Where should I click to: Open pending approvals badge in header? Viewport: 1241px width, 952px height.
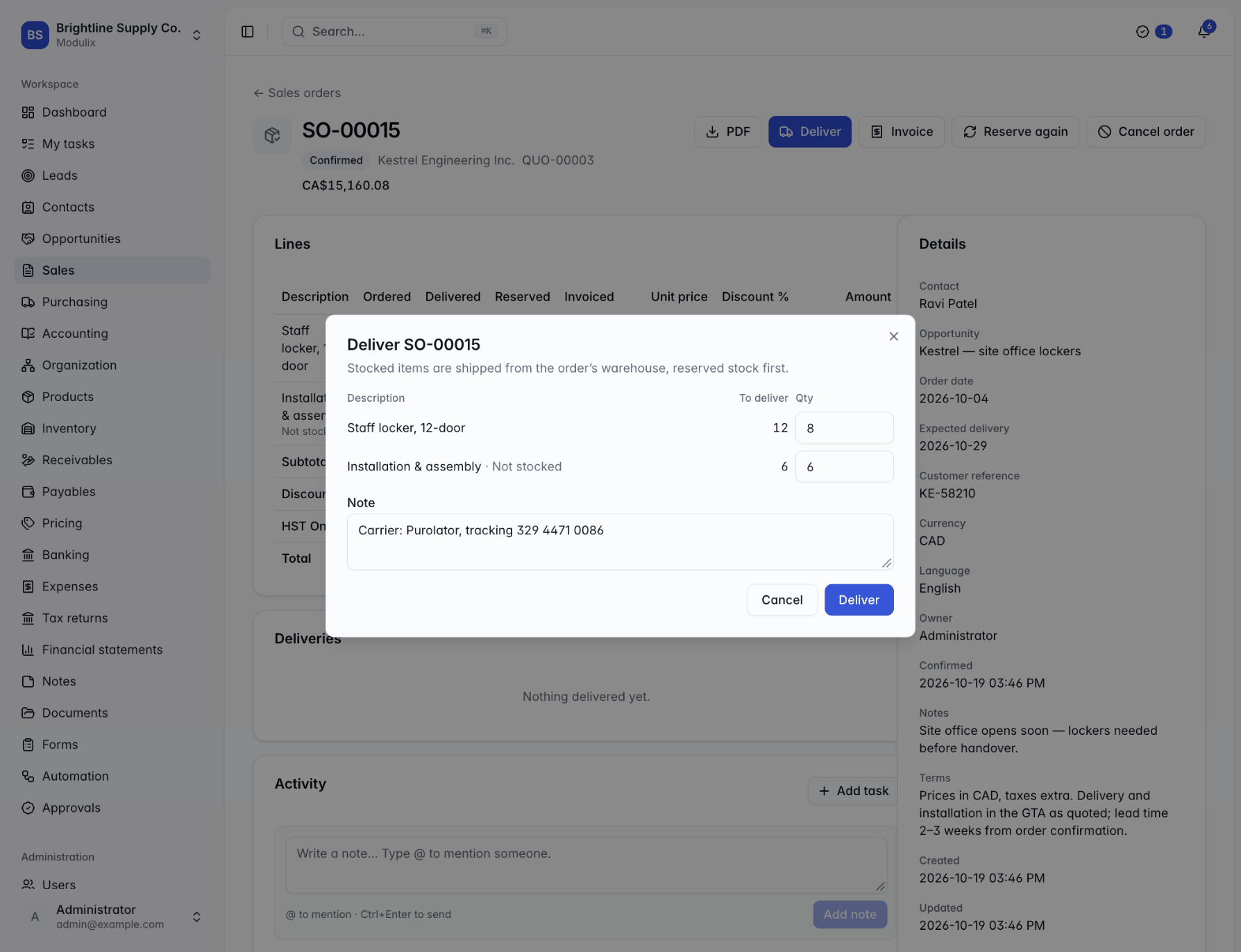[x=1154, y=31]
